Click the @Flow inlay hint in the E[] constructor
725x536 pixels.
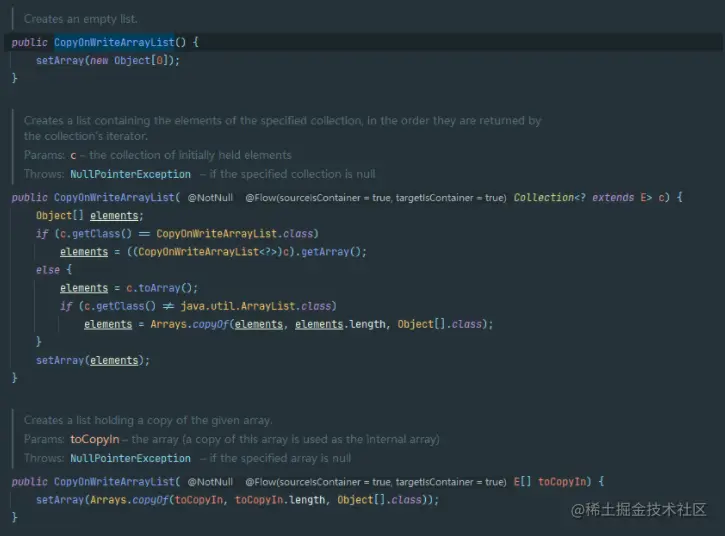376,482
